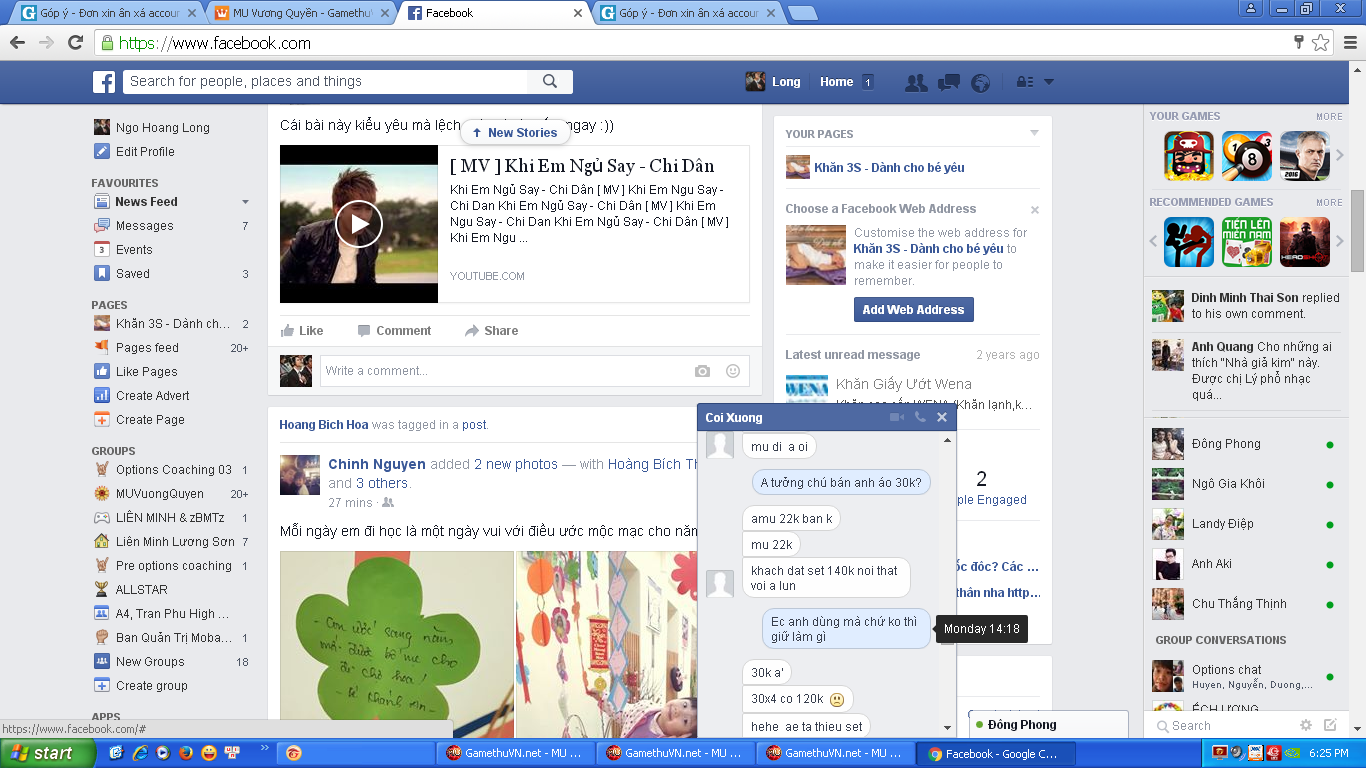Click the Home link in header
1366x768 pixels.
836,82
